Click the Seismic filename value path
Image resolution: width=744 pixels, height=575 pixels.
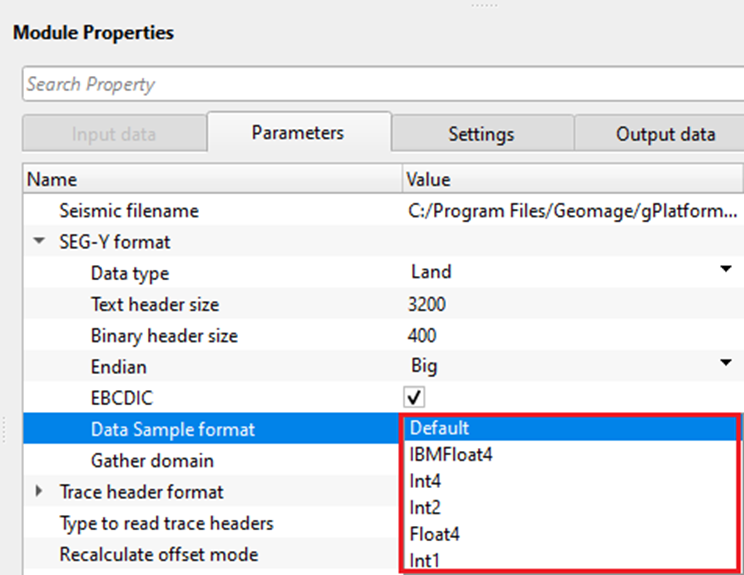point(574,211)
